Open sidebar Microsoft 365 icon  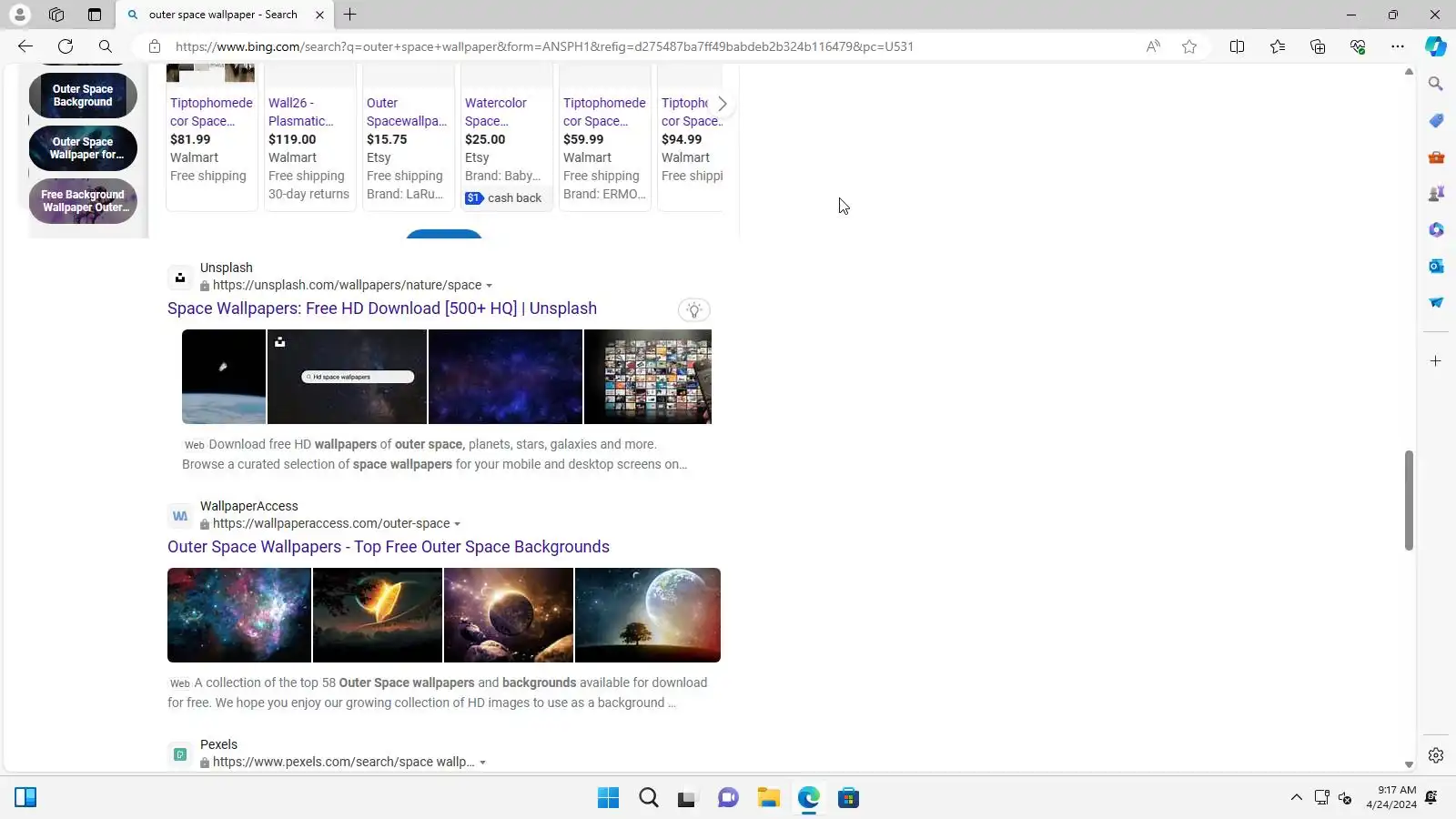click(1436, 229)
